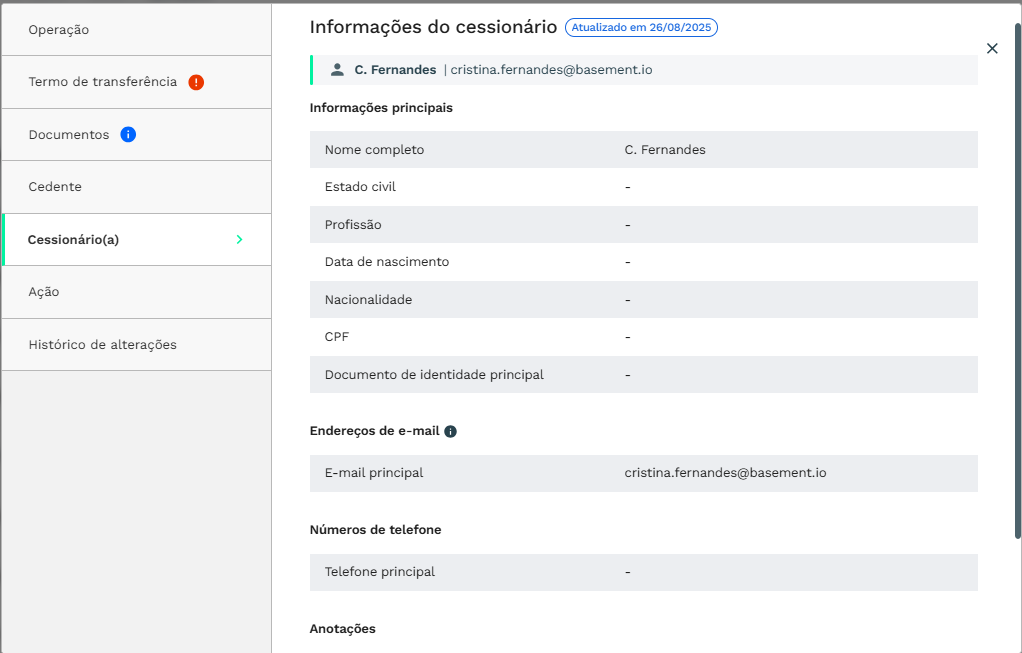
Task: Click the cristina.fernandes@basement.io header email
Action: [551, 70]
